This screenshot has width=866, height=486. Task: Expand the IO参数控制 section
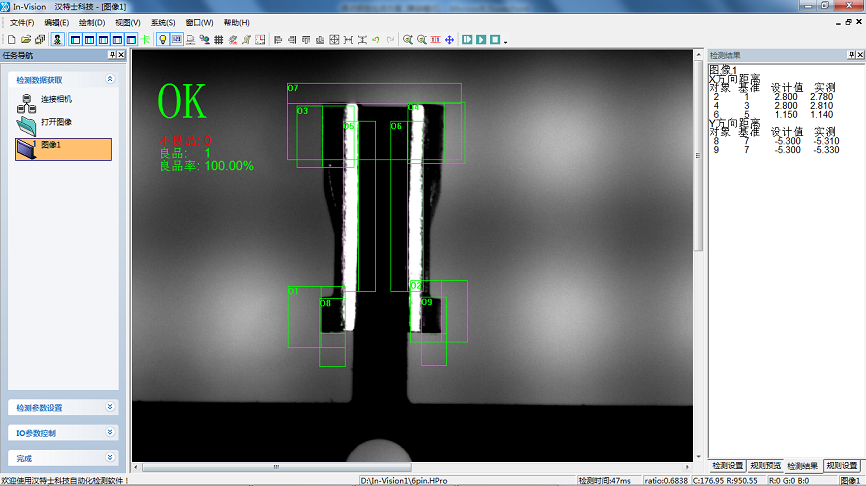tap(109, 433)
